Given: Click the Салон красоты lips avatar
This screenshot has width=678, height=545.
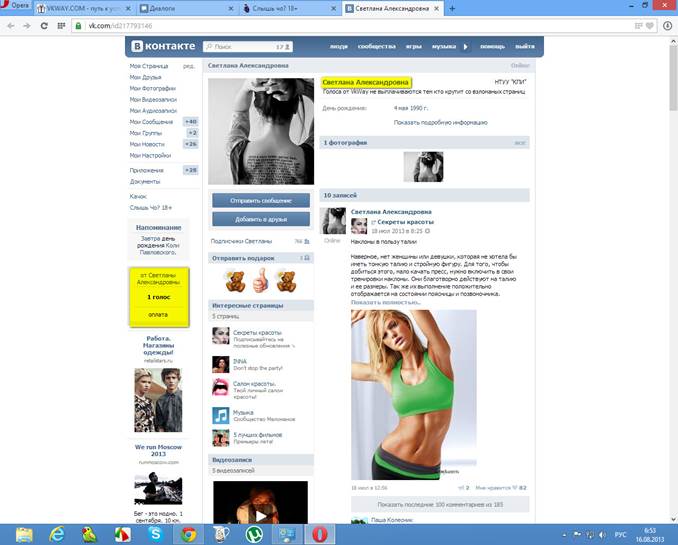Looking at the screenshot, I should (x=221, y=387).
